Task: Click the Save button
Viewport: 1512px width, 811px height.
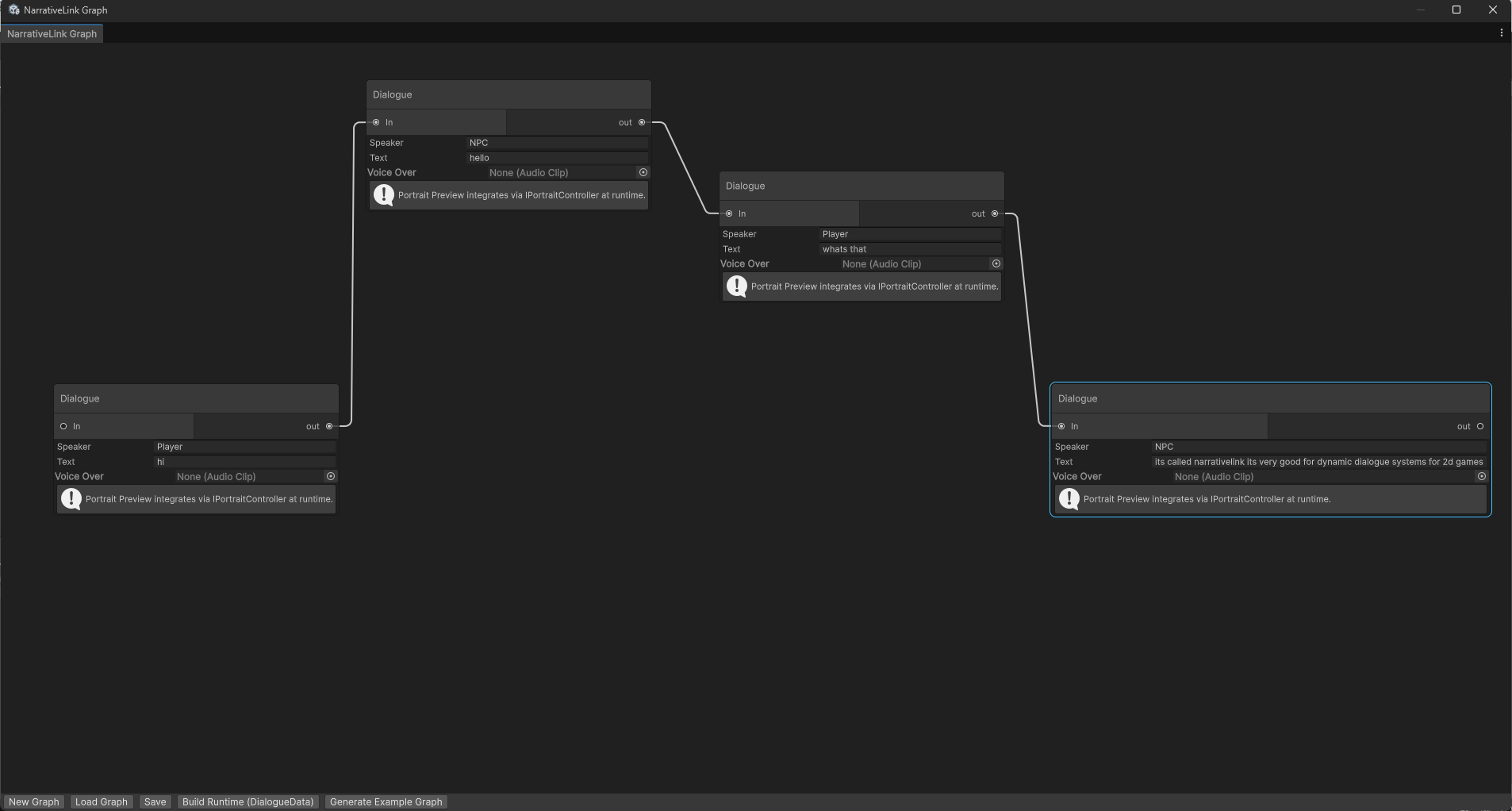Action: tap(155, 802)
